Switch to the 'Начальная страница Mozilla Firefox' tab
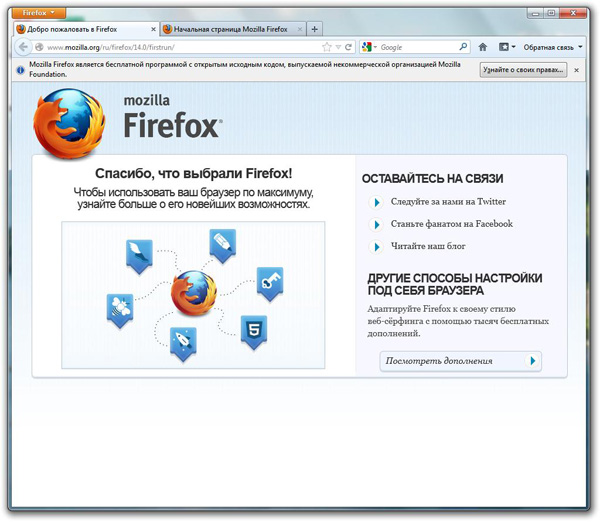 pyautogui.click(x=233, y=29)
